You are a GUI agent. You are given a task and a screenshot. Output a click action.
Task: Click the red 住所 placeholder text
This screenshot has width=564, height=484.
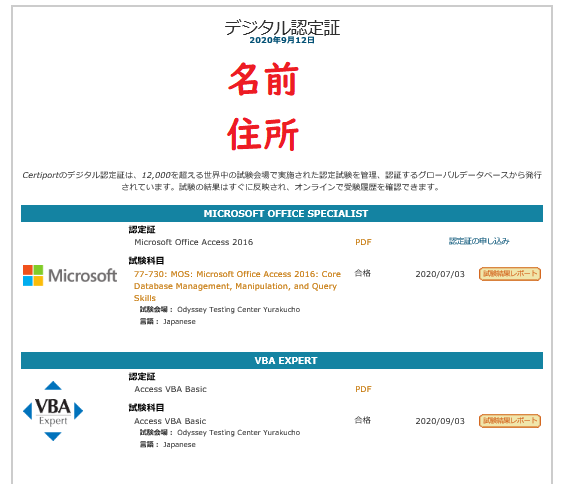263,134
